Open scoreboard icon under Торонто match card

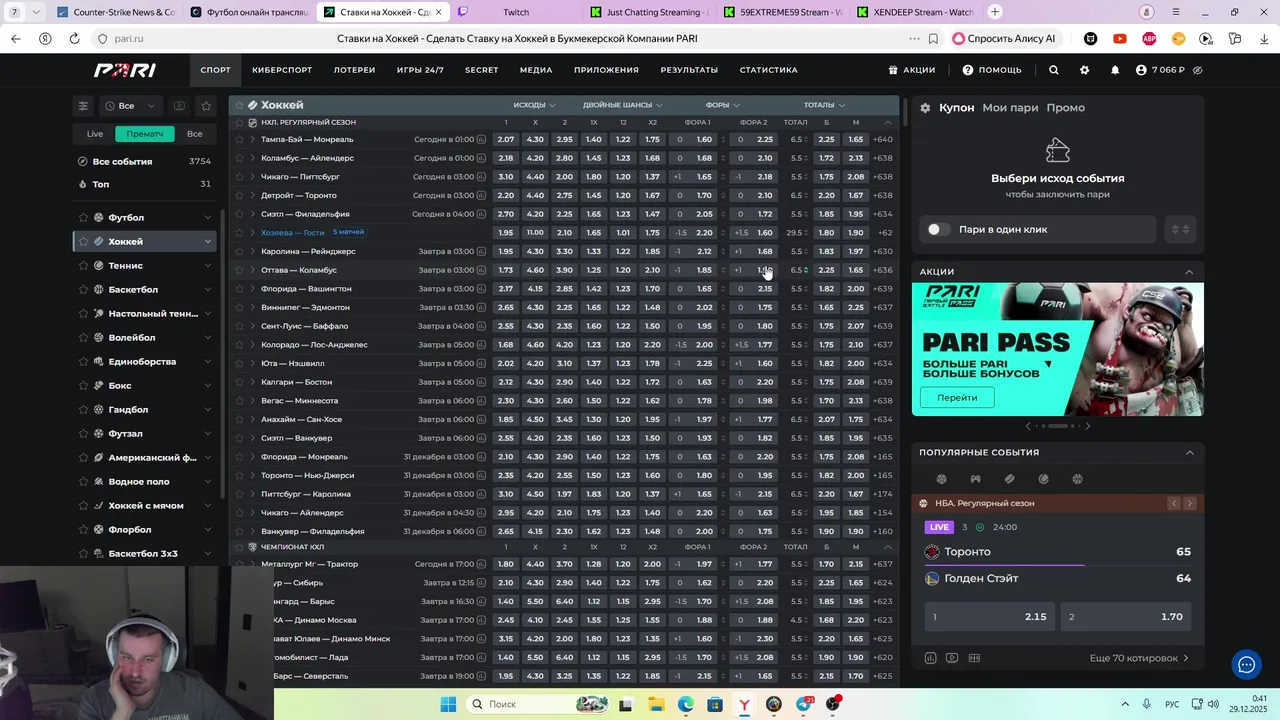tap(974, 658)
